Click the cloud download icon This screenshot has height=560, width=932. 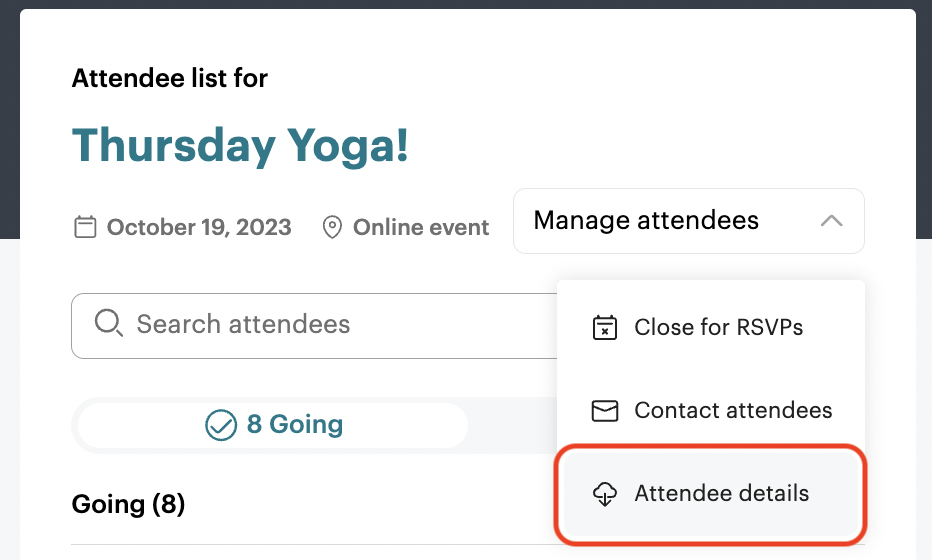(605, 493)
